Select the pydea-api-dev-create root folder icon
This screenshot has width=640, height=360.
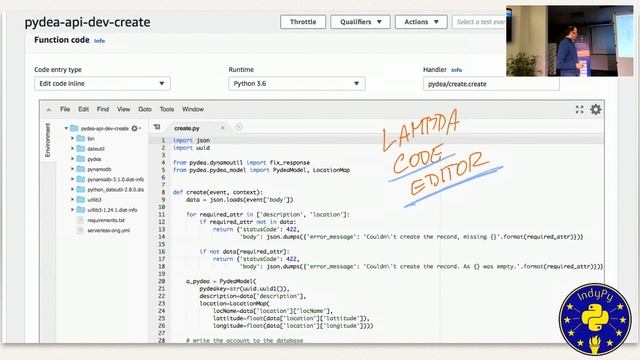click(x=74, y=128)
